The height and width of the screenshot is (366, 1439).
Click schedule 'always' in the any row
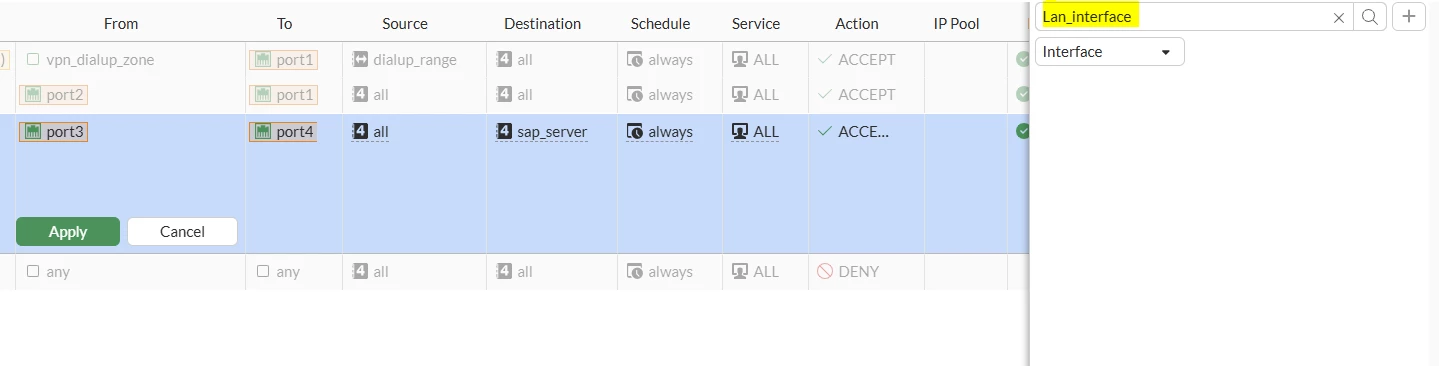click(660, 271)
